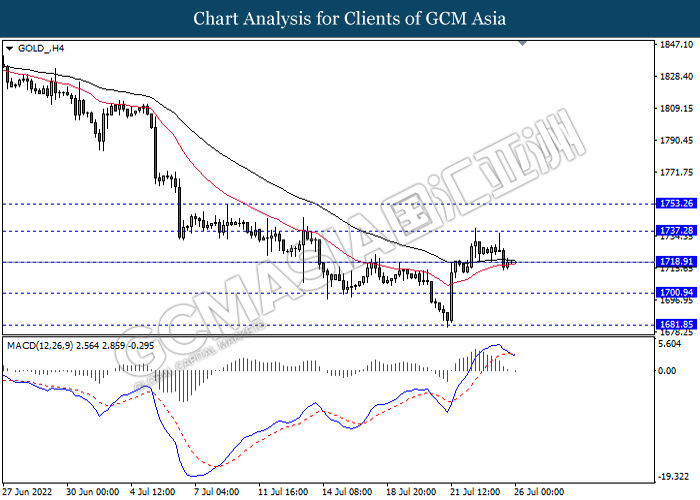
Task: Click the 1790.45 price axis value
Action: [676, 141]
